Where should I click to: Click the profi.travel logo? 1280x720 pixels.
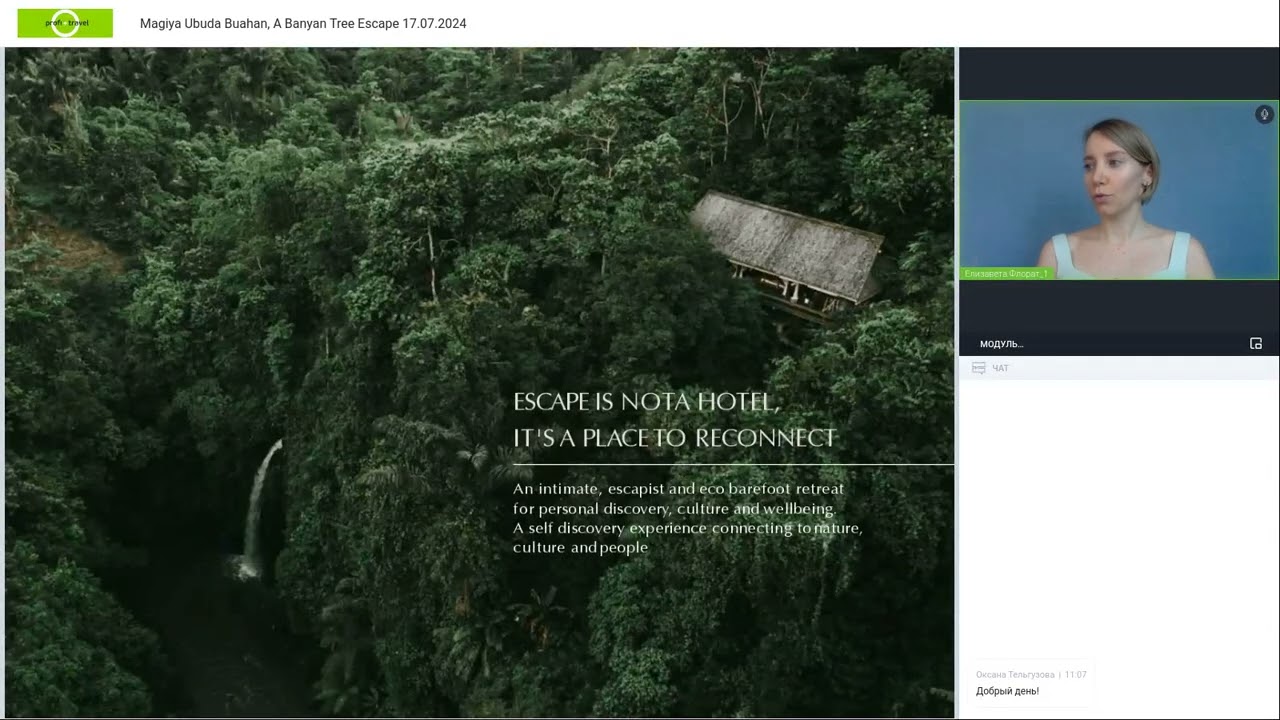coord(65,23)
